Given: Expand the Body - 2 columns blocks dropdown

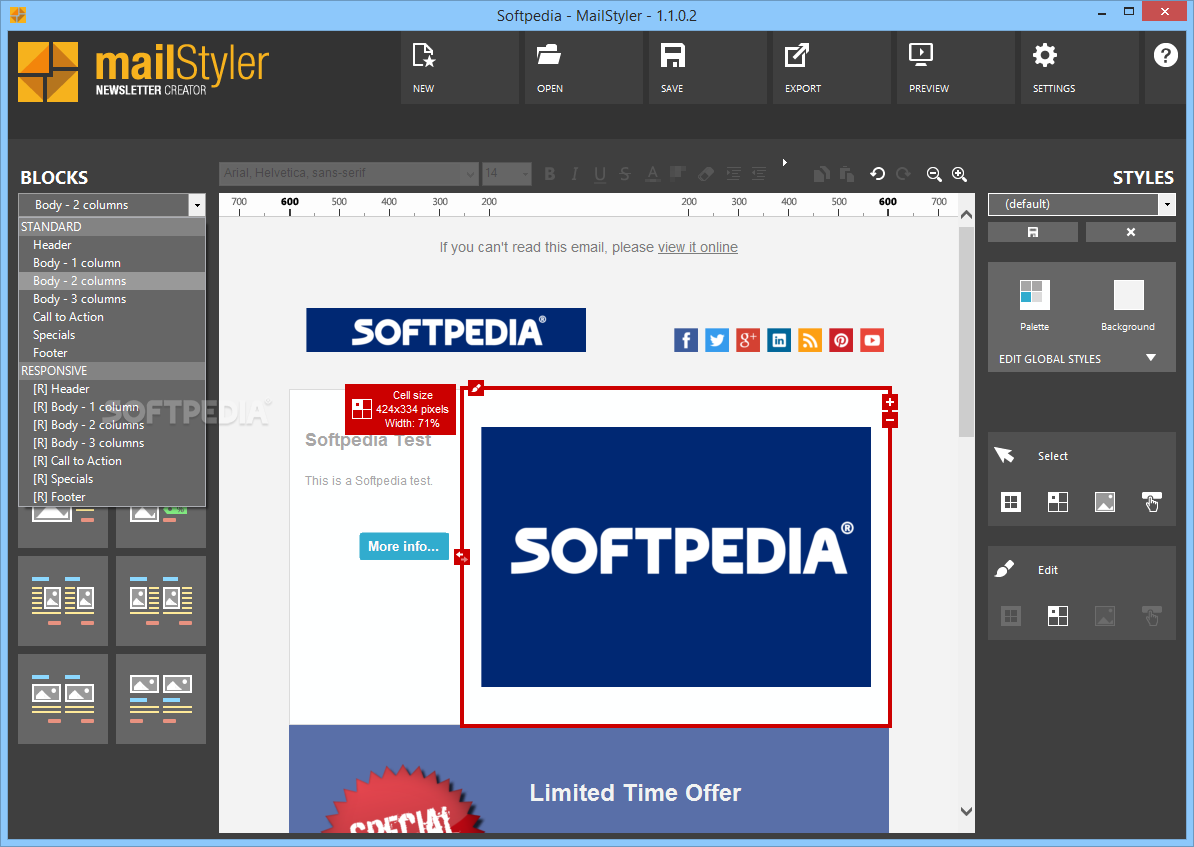Looking at the screenshot, I should [197, 205].
